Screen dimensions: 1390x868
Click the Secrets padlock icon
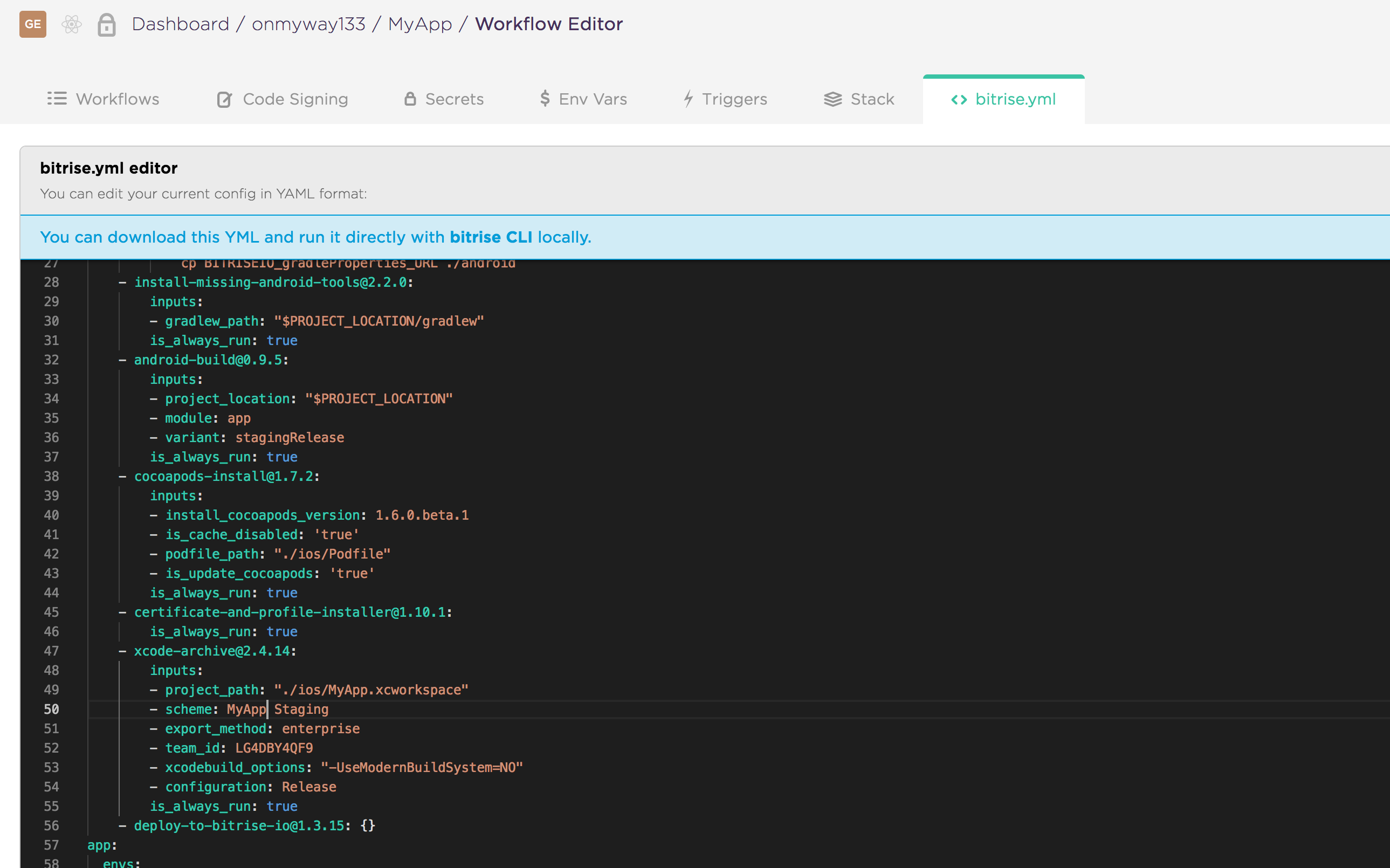tap(410, 99)
